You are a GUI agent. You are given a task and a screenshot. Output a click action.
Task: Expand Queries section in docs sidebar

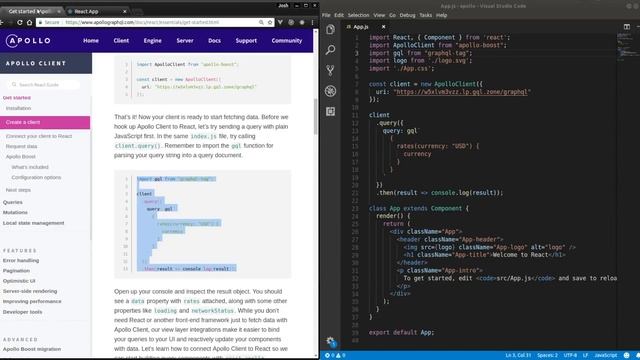(13, 202)
